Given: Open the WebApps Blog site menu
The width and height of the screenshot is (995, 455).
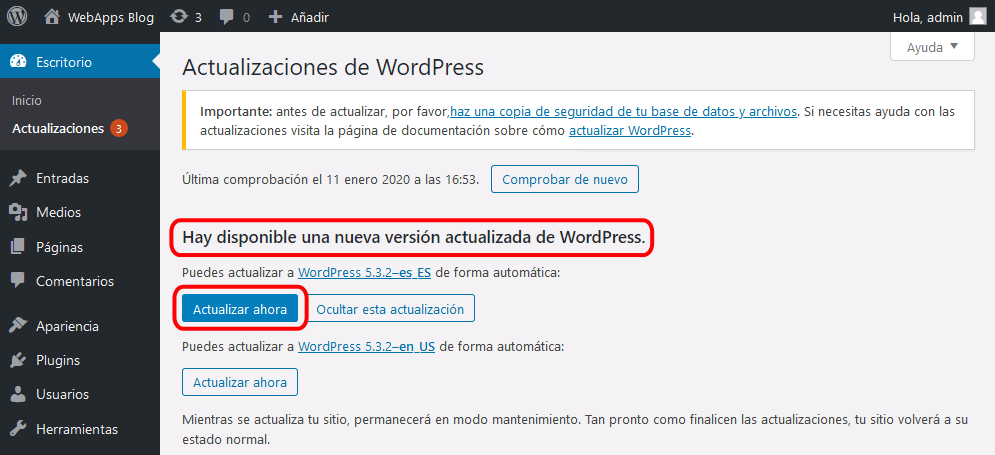Looking at the screenshot, I should 100,17.
